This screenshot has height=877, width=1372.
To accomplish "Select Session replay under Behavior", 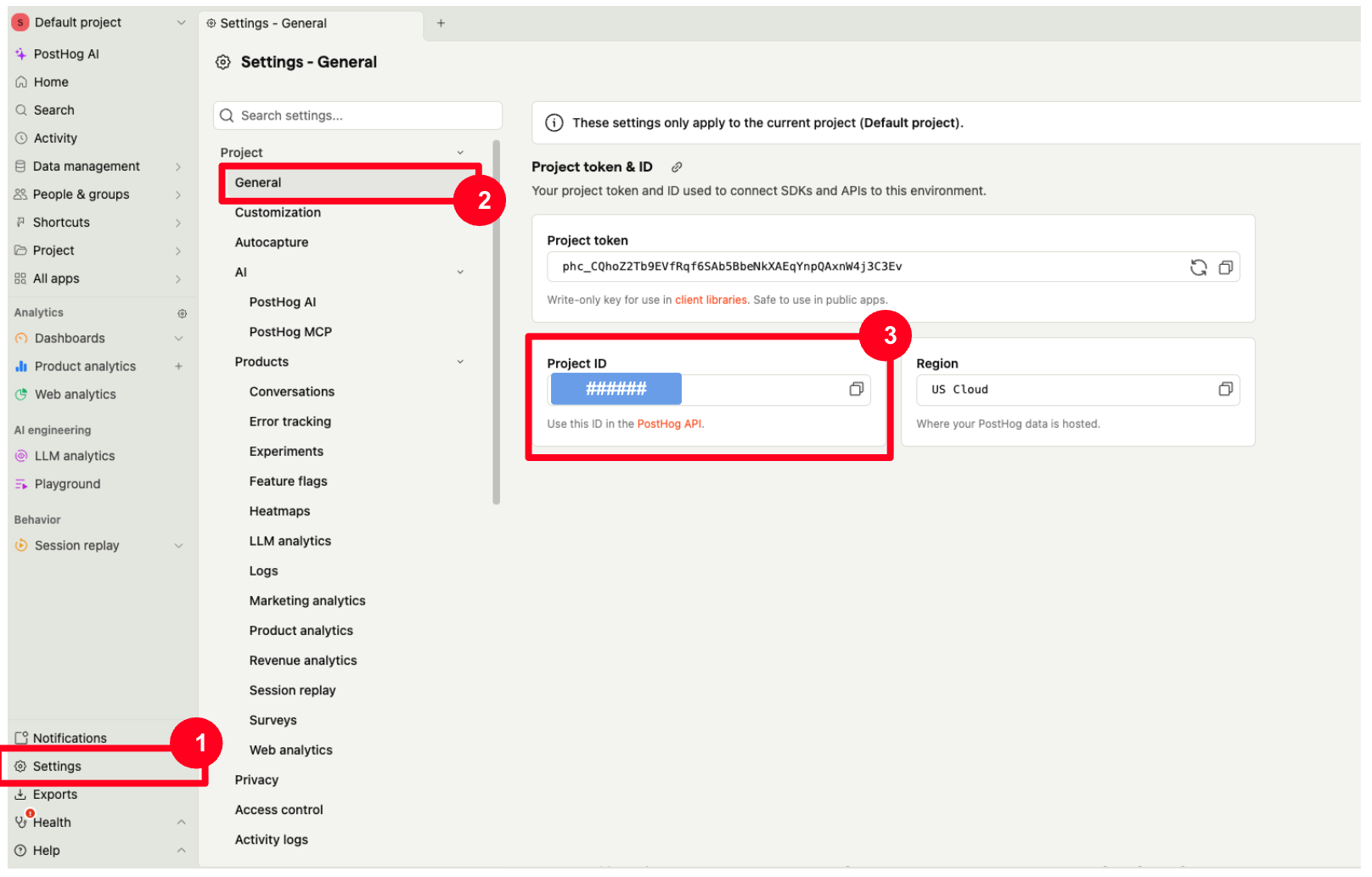I will click(x=76, y=545).
